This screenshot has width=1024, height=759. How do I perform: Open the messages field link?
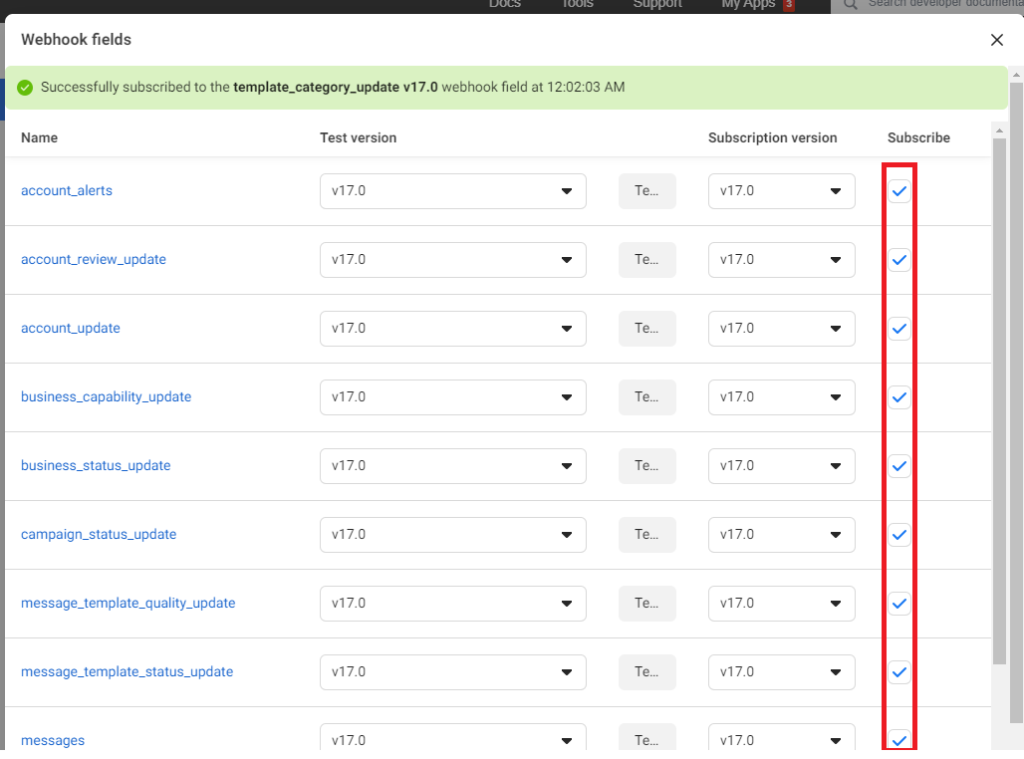point(53,741)
